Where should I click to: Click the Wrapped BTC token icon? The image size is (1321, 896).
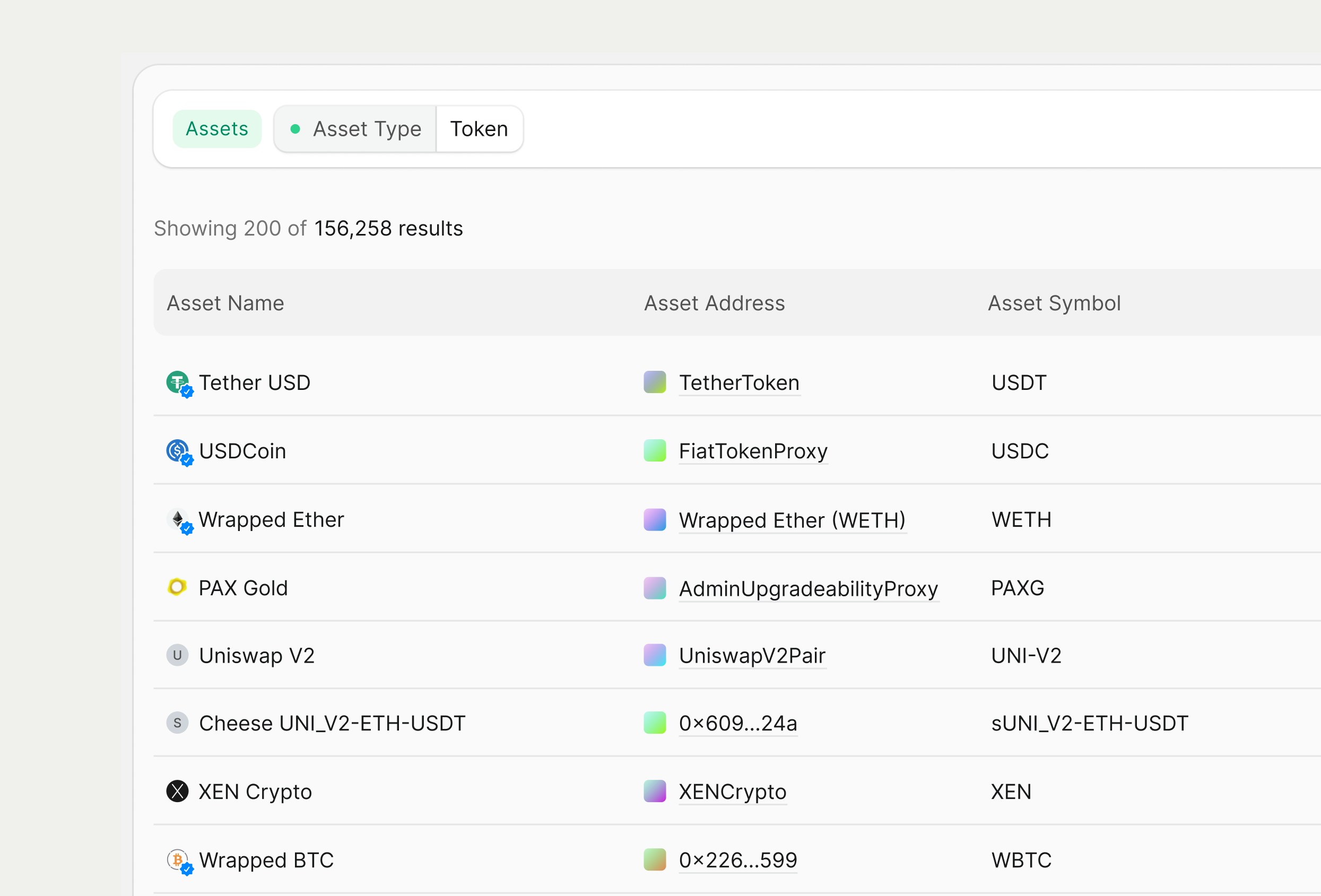coord(177,859)
